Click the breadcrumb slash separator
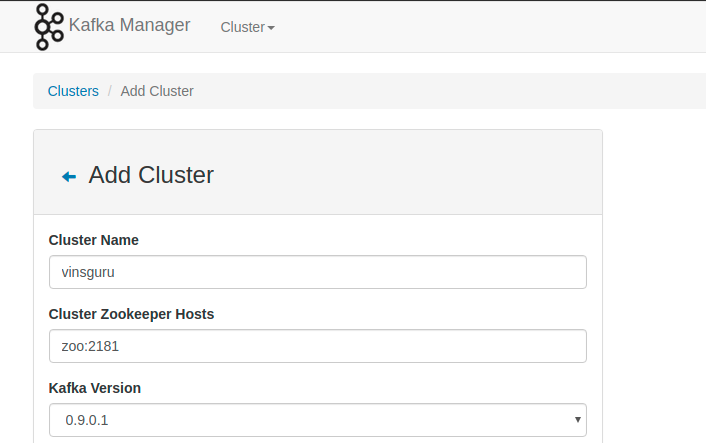The image size is (706, 443). pos(110,91)
